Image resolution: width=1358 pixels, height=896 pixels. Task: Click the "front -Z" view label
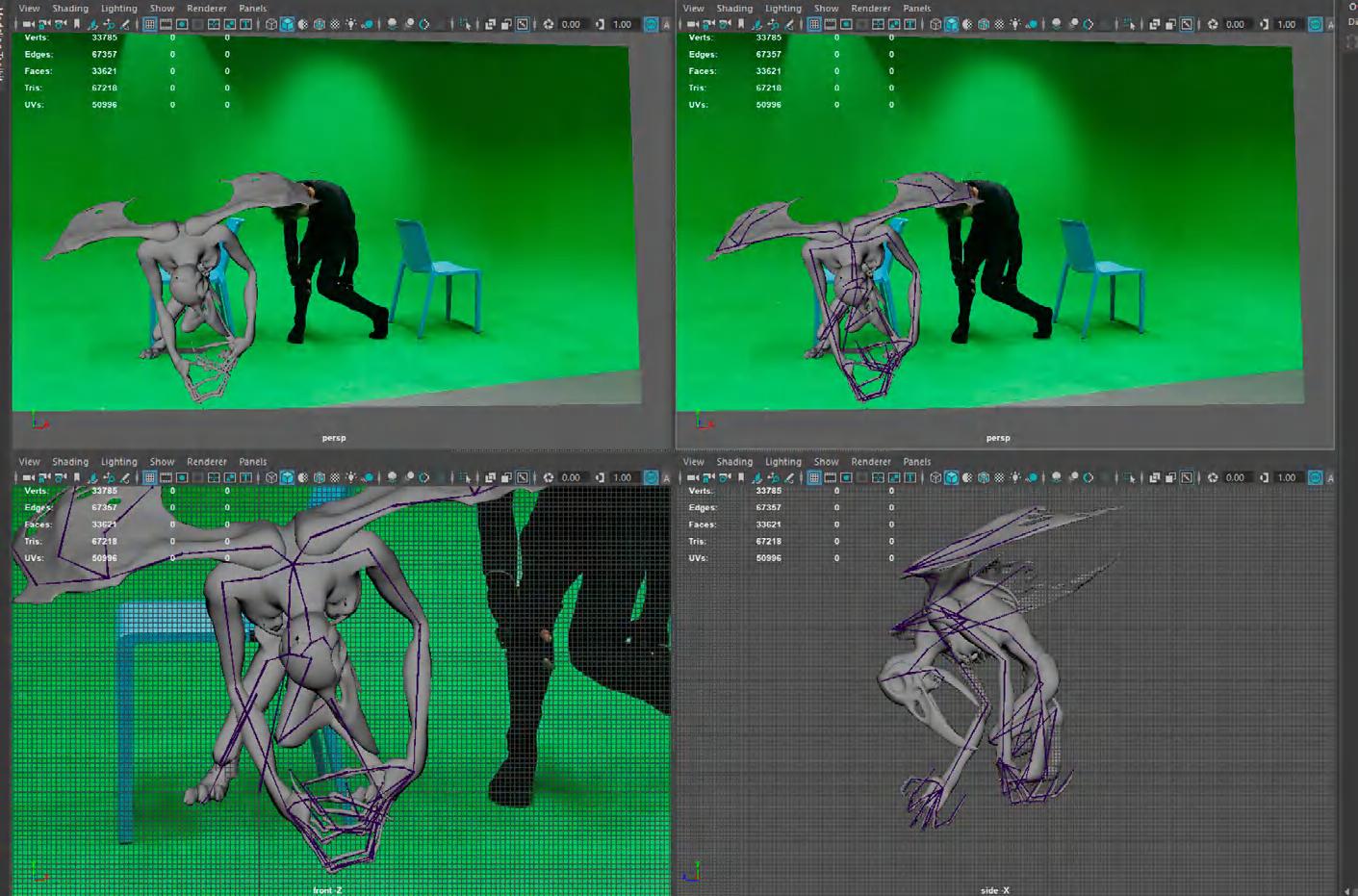tap(327, 890)
